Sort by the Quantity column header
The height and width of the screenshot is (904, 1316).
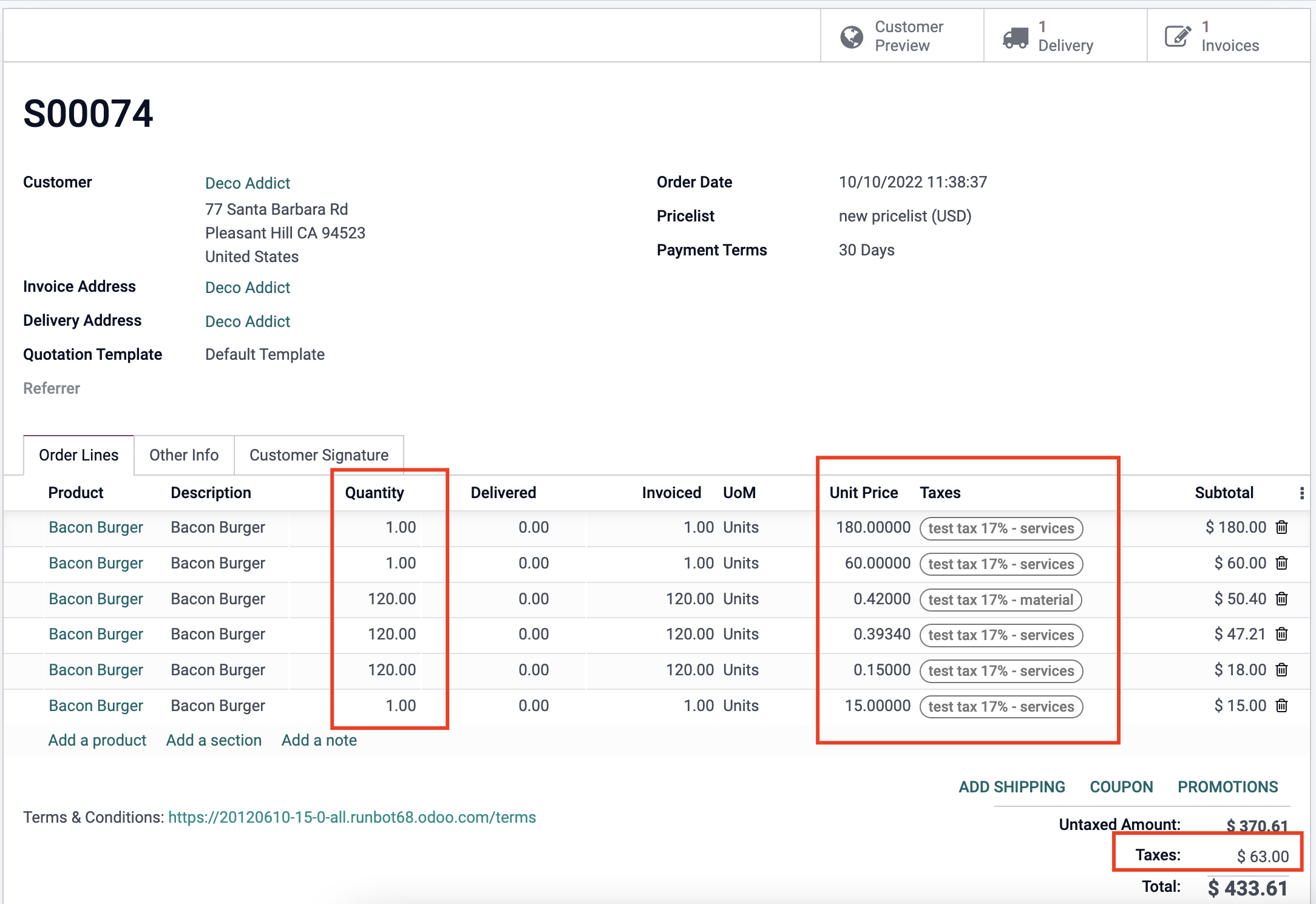(375, 493)
